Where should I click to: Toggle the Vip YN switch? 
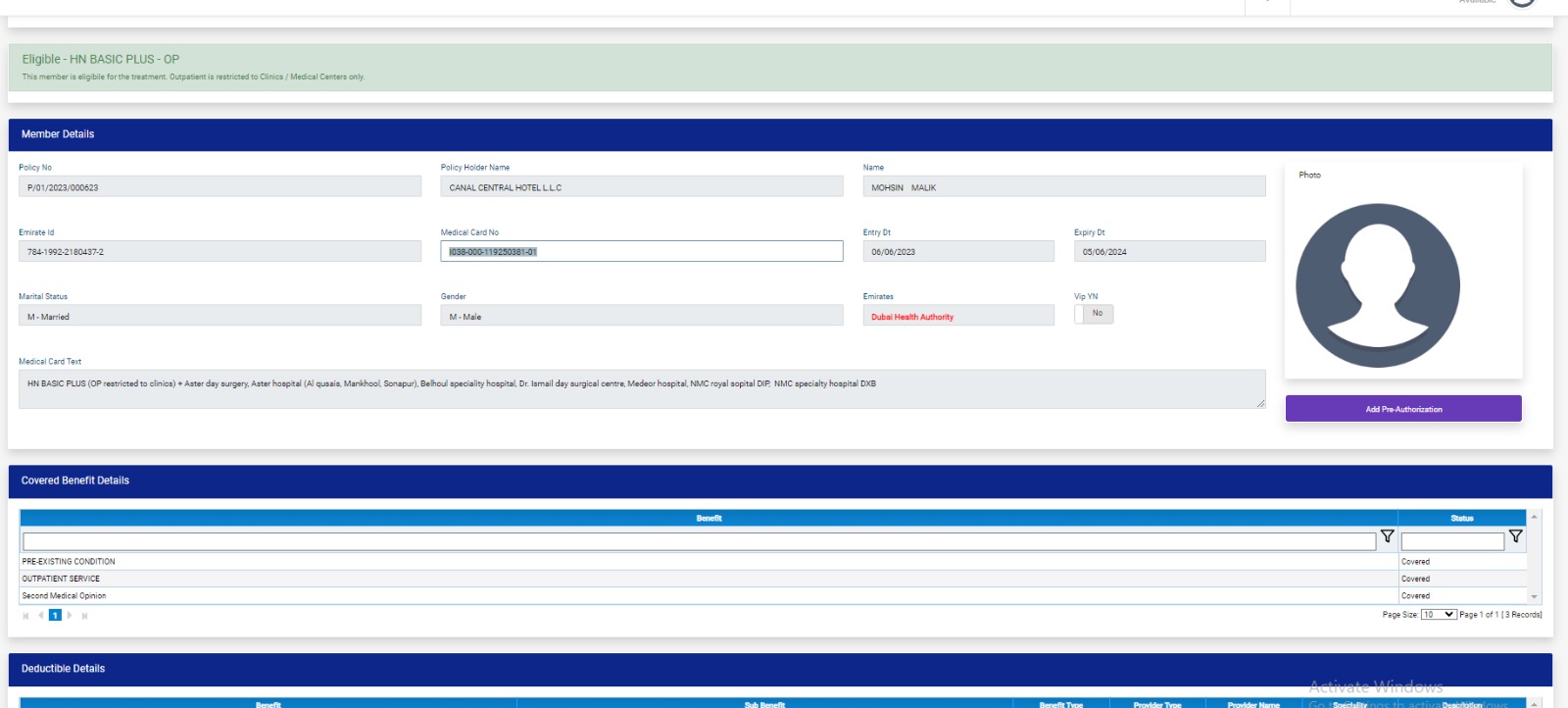[x=1094, y=314]
